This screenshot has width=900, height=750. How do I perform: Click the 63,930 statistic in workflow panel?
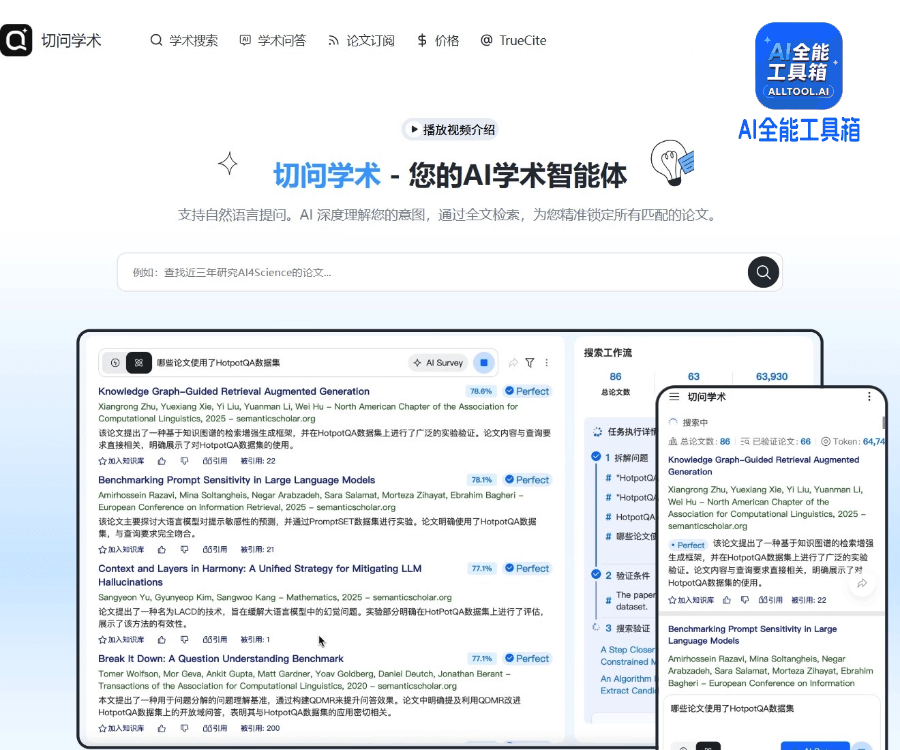coord(771,376)
